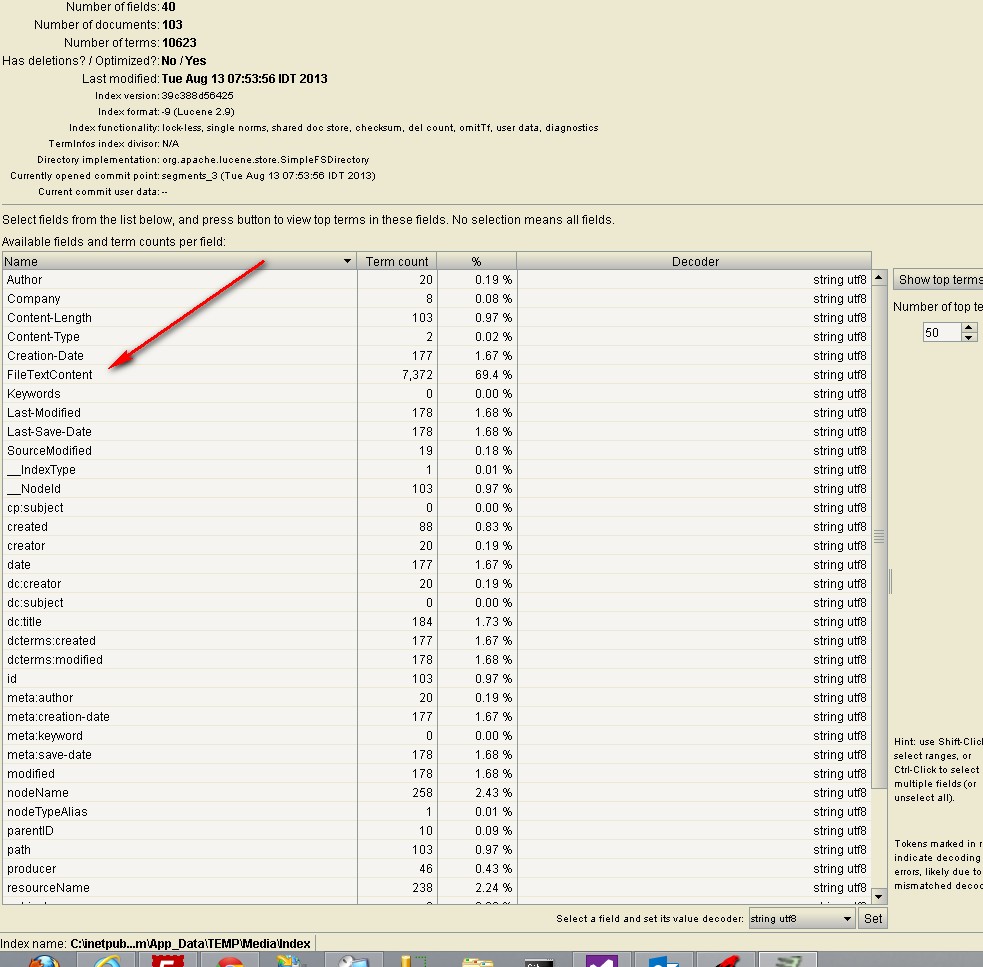Screen dimensions: 983x967
Task: Select the meta:author field row
Action: (x=436, y=698)
